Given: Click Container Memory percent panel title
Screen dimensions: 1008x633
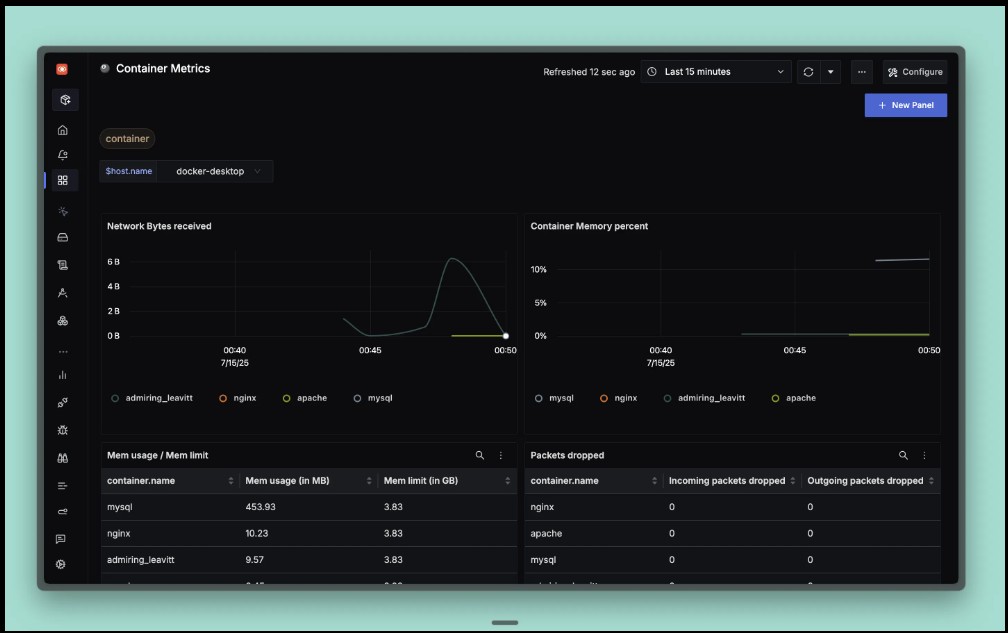Looking at the screenshot, I should click(x=589, y=226).
